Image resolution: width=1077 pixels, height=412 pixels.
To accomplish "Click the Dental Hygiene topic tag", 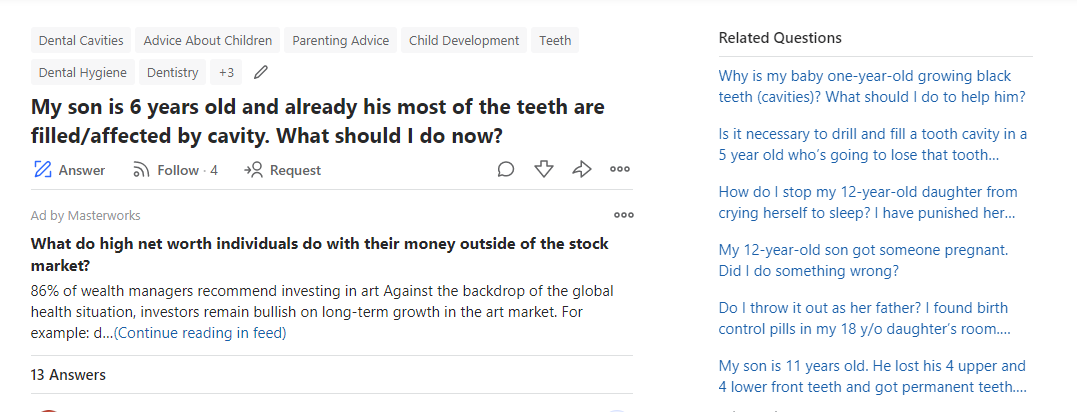I will click(82, 72).
